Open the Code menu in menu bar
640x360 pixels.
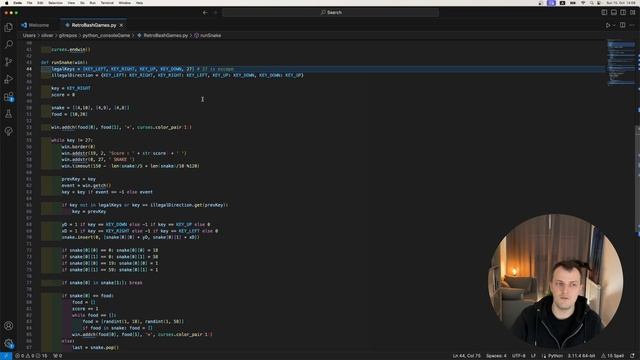click(18, 3)
